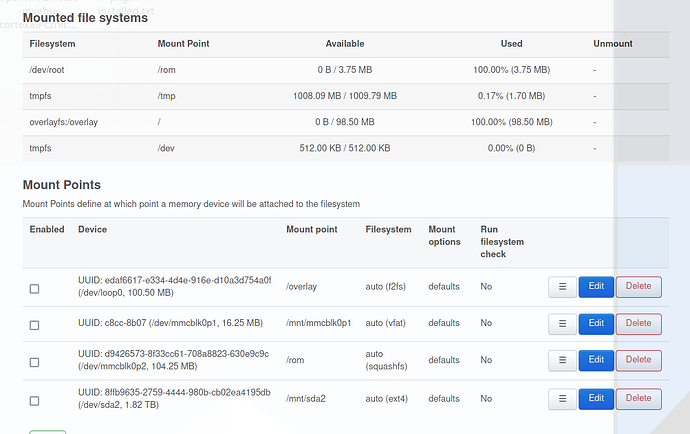
Task: Click the UUID edaf6617 device entry
Action: (x=175, y=287)
